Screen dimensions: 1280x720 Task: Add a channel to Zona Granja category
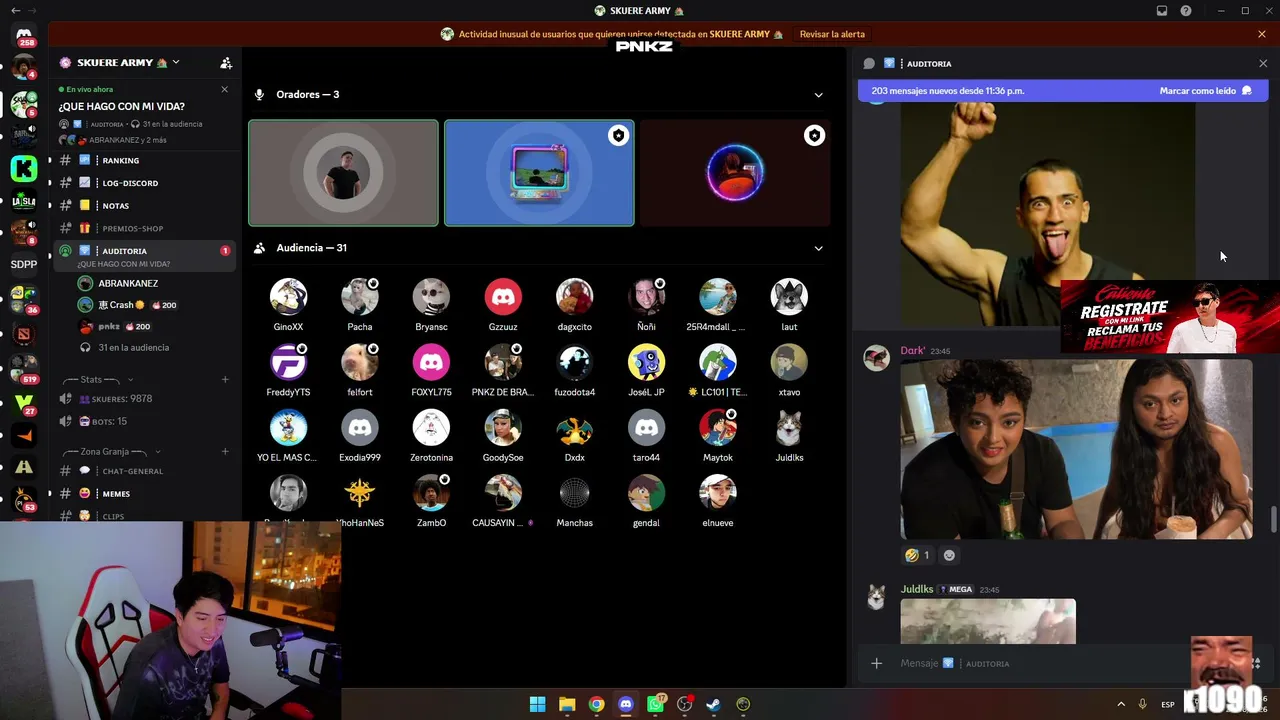click(225, 451)
